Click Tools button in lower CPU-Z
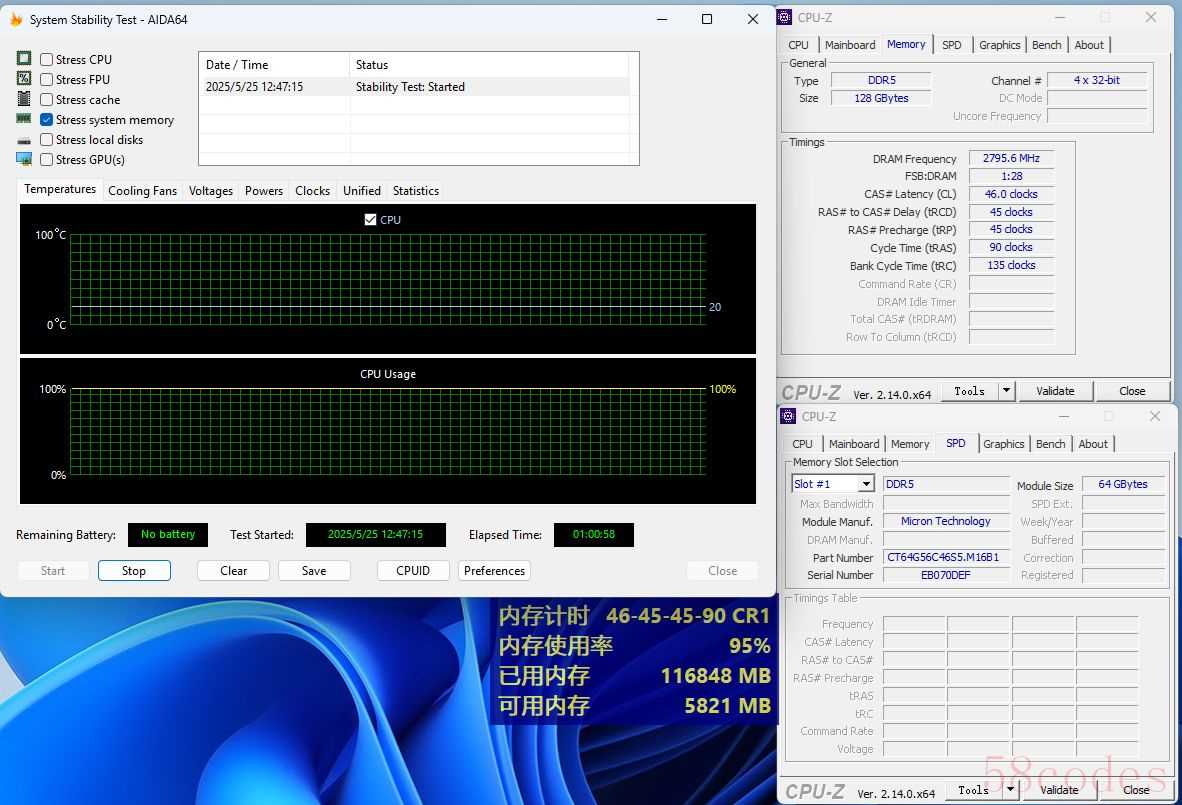This screenshot has height=805, width=1182. click(x=973, y=789)
